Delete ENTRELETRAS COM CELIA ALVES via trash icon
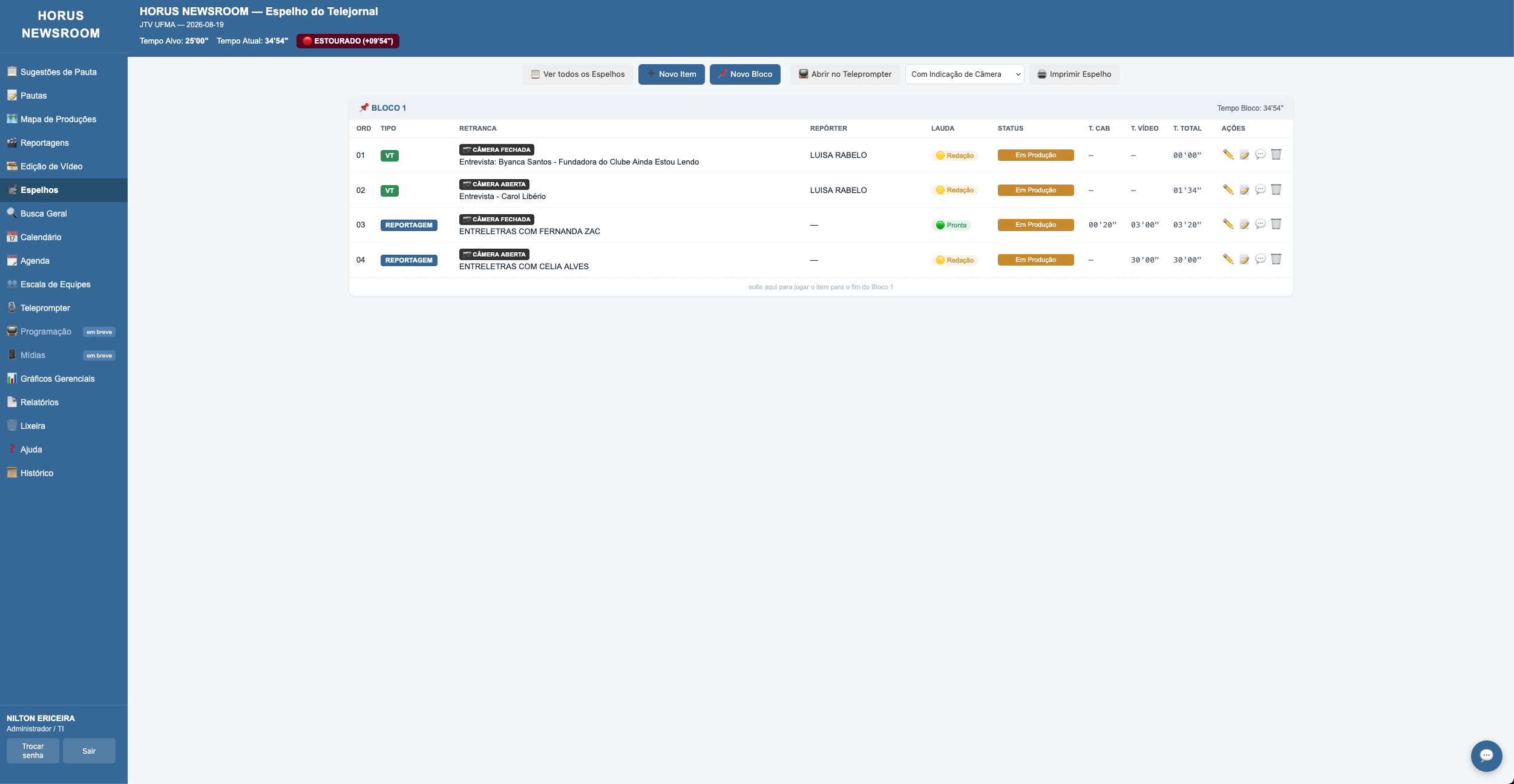The width and height of the screenshot is (1514, 784). click(1276, 260)
